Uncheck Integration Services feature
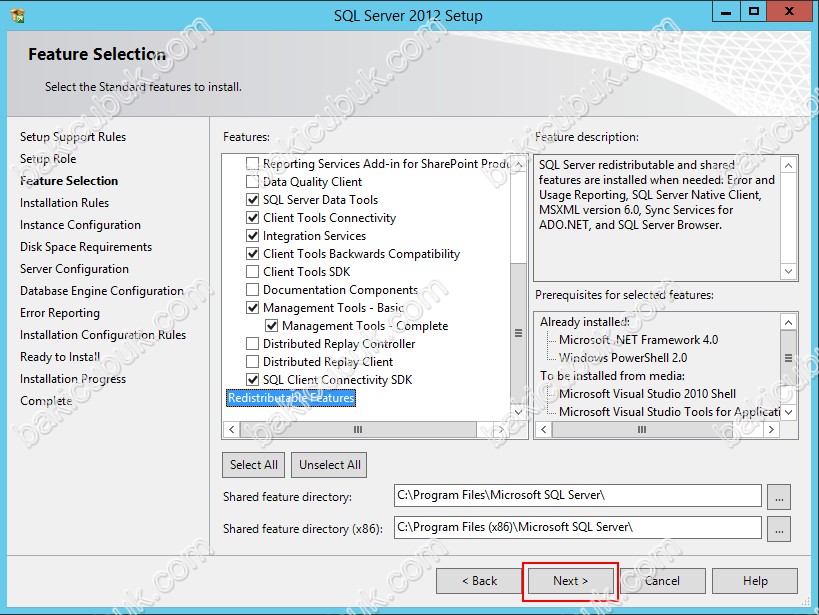The width and height of the screenshot is (819, 615). coord(252,236)
